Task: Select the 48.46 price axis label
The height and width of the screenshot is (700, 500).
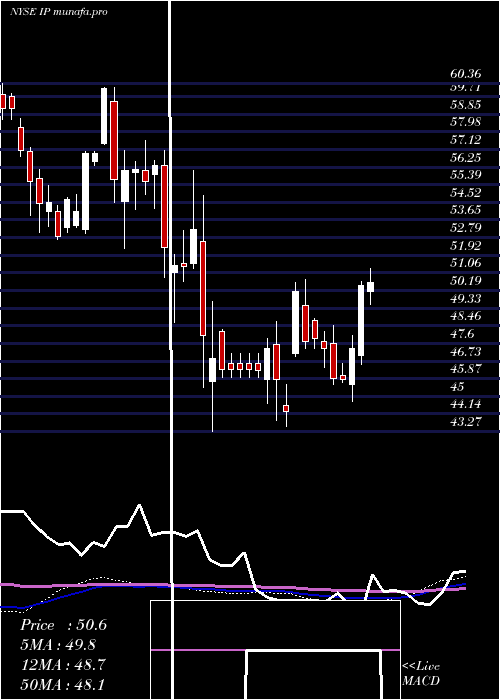Action: (x=465, y=316)
